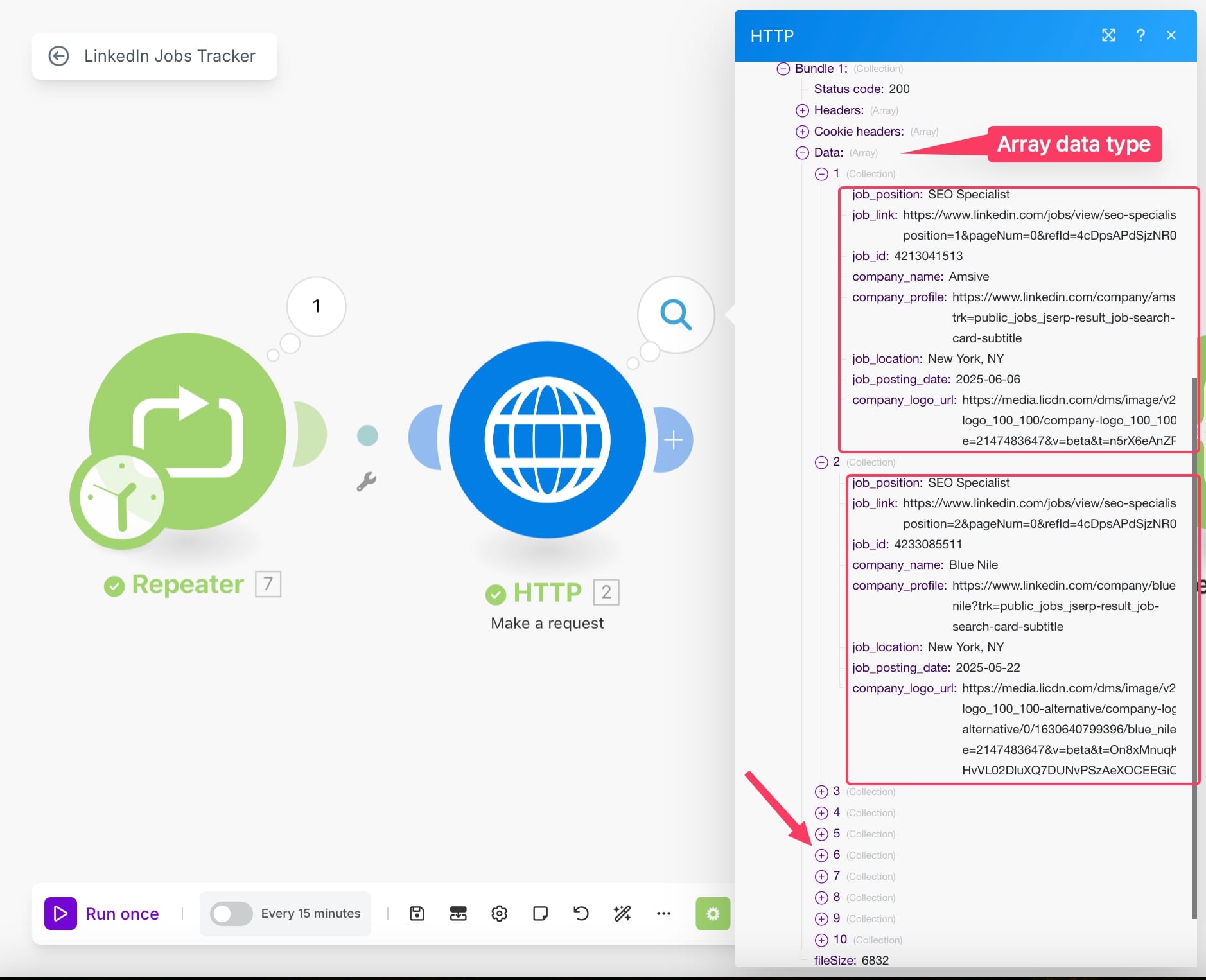This screenshot has width=1206, height=980.
Task: Expand collection item 5
Action: pyautogui.click(x=821, y=834)
